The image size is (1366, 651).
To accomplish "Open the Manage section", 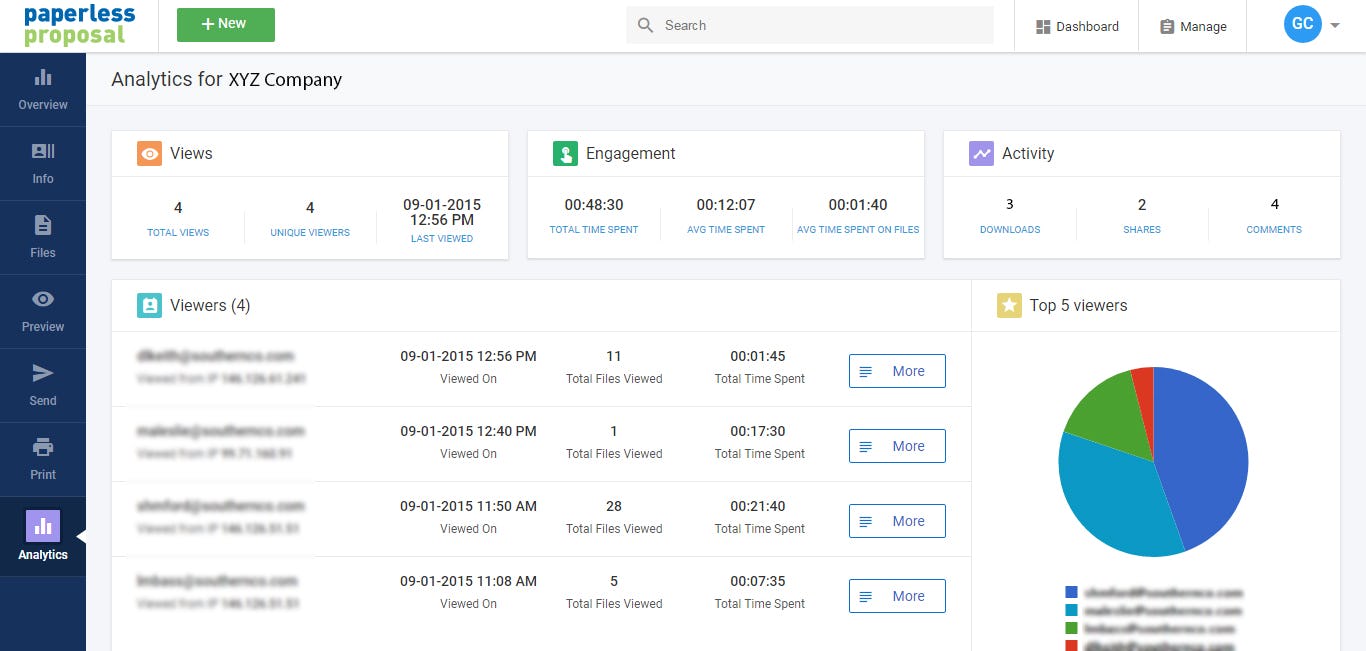I will pos(1192,26).
